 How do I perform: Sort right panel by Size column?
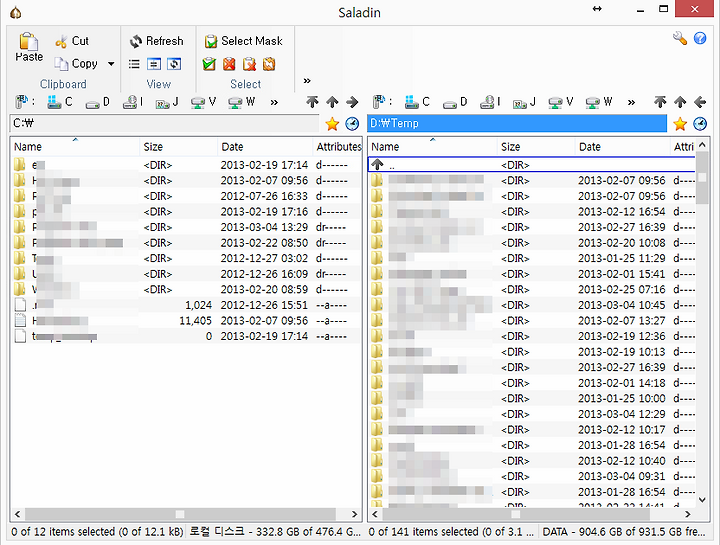coord(536,147)
